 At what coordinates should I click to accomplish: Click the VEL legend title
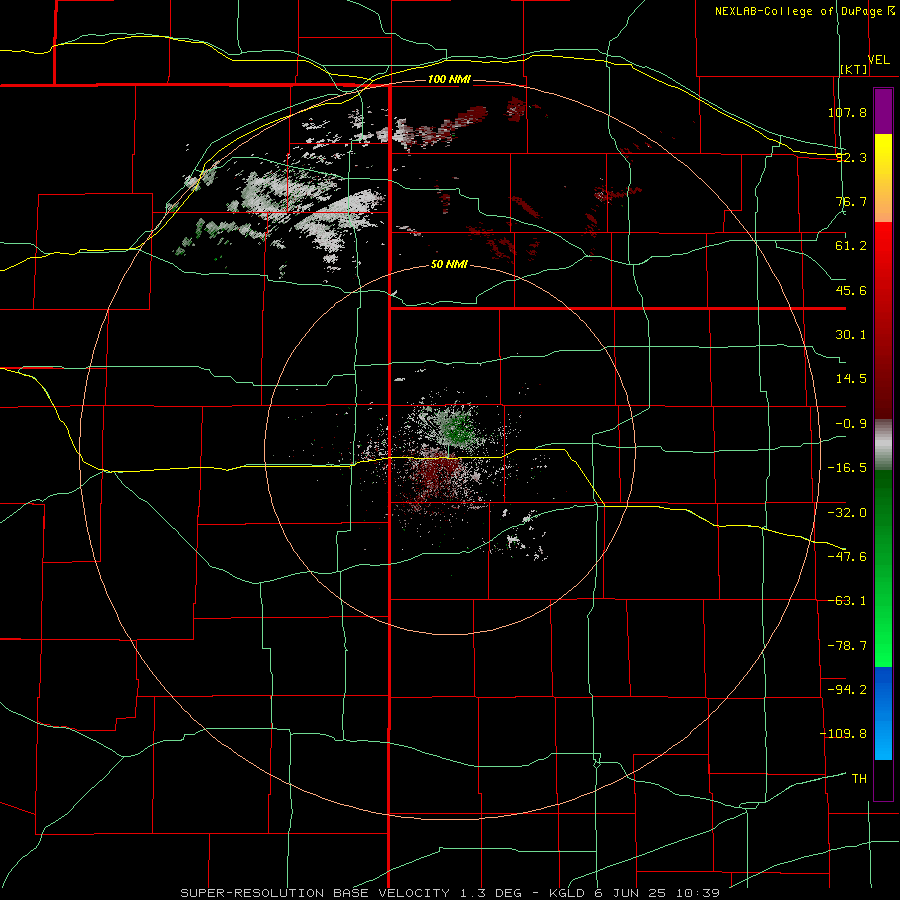point(879,59)
